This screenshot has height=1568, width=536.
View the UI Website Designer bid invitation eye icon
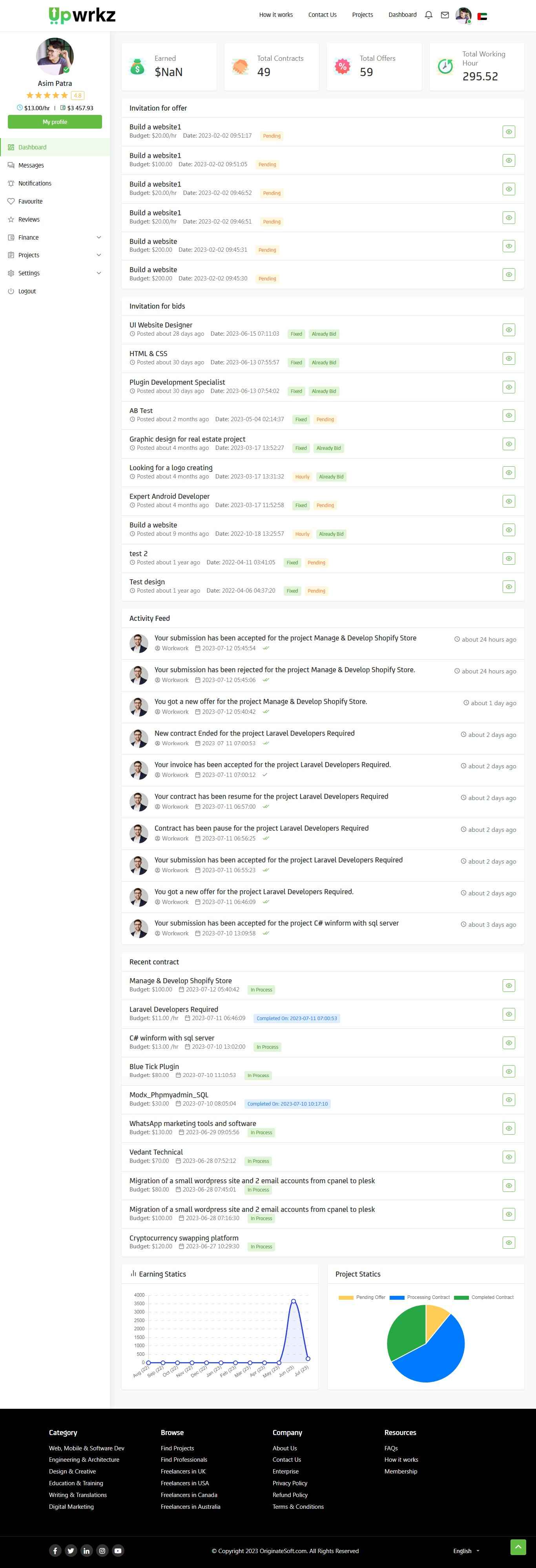coord(509,330)
